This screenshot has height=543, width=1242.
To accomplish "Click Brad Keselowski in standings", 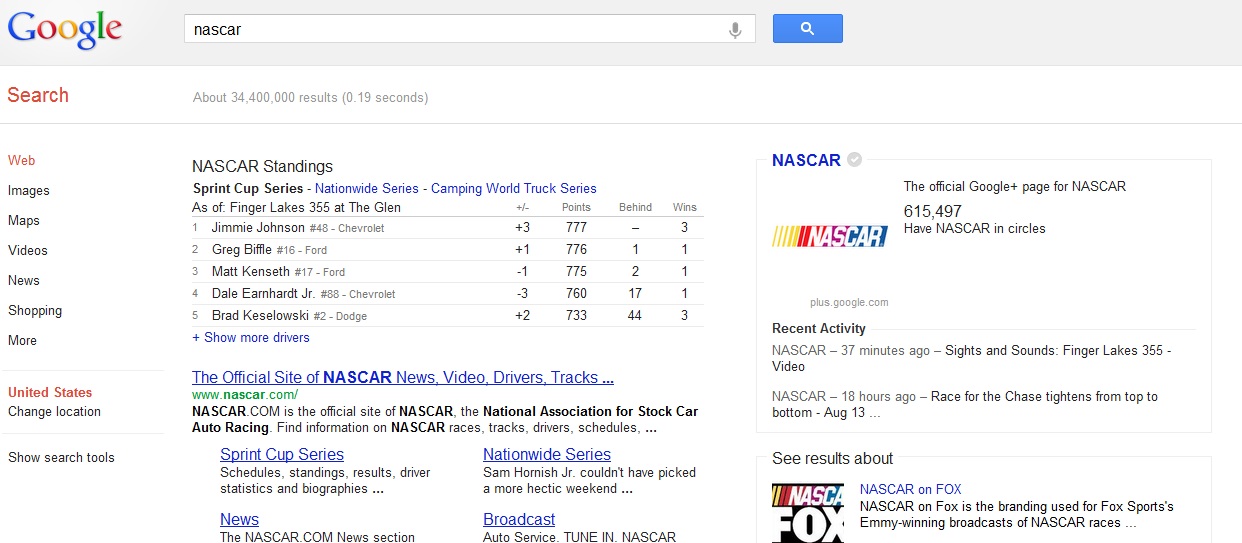I will pyautogui.click(x=260, y=315).
